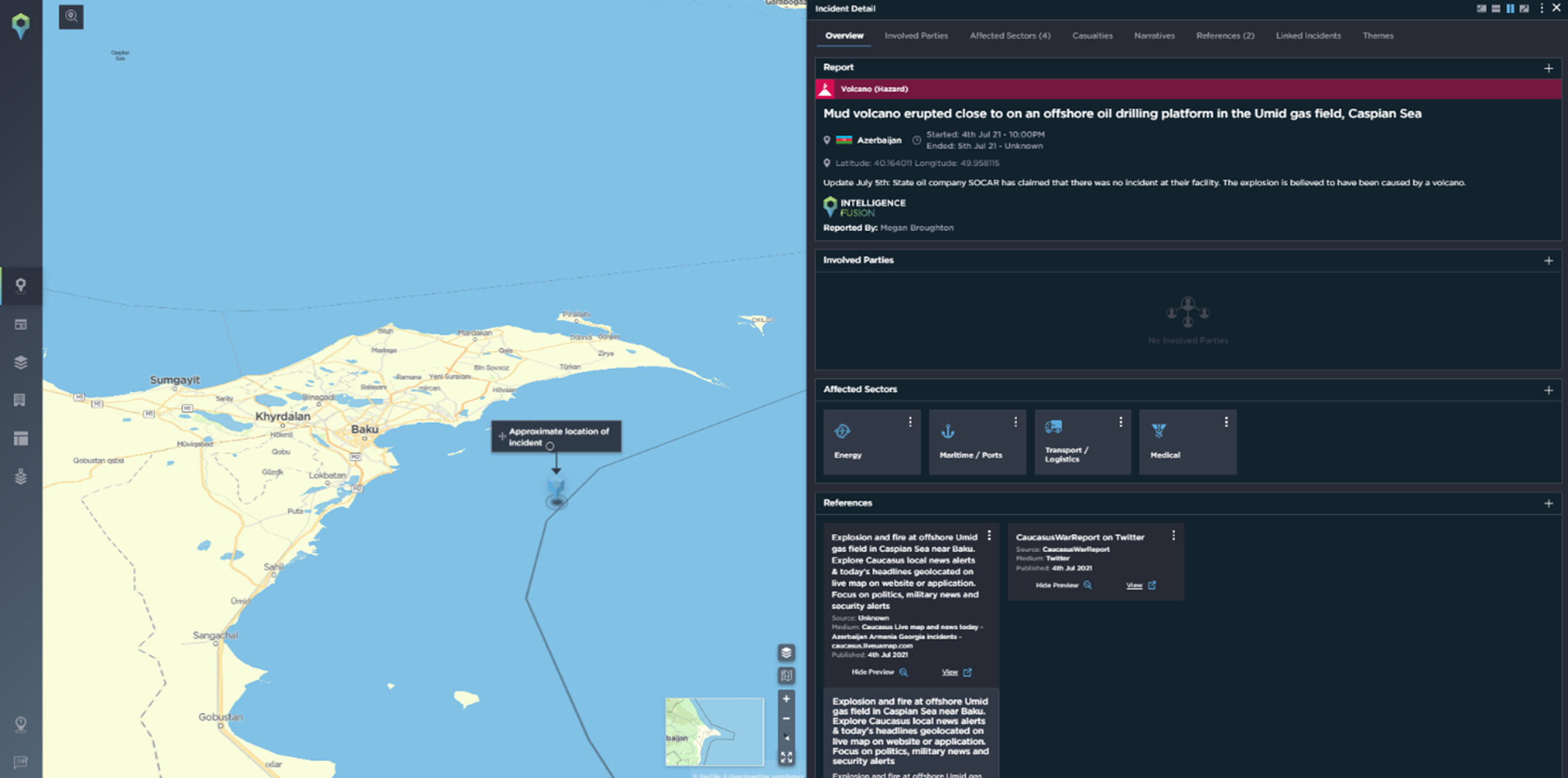Toggle fullscreen map expand icon

point(787,757)
